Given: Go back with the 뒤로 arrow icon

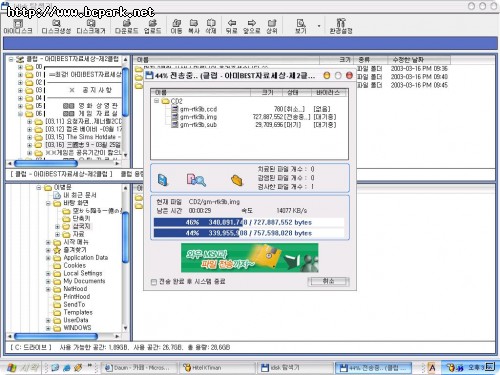Looking at the screenshot, I should [x=232, y=23].
